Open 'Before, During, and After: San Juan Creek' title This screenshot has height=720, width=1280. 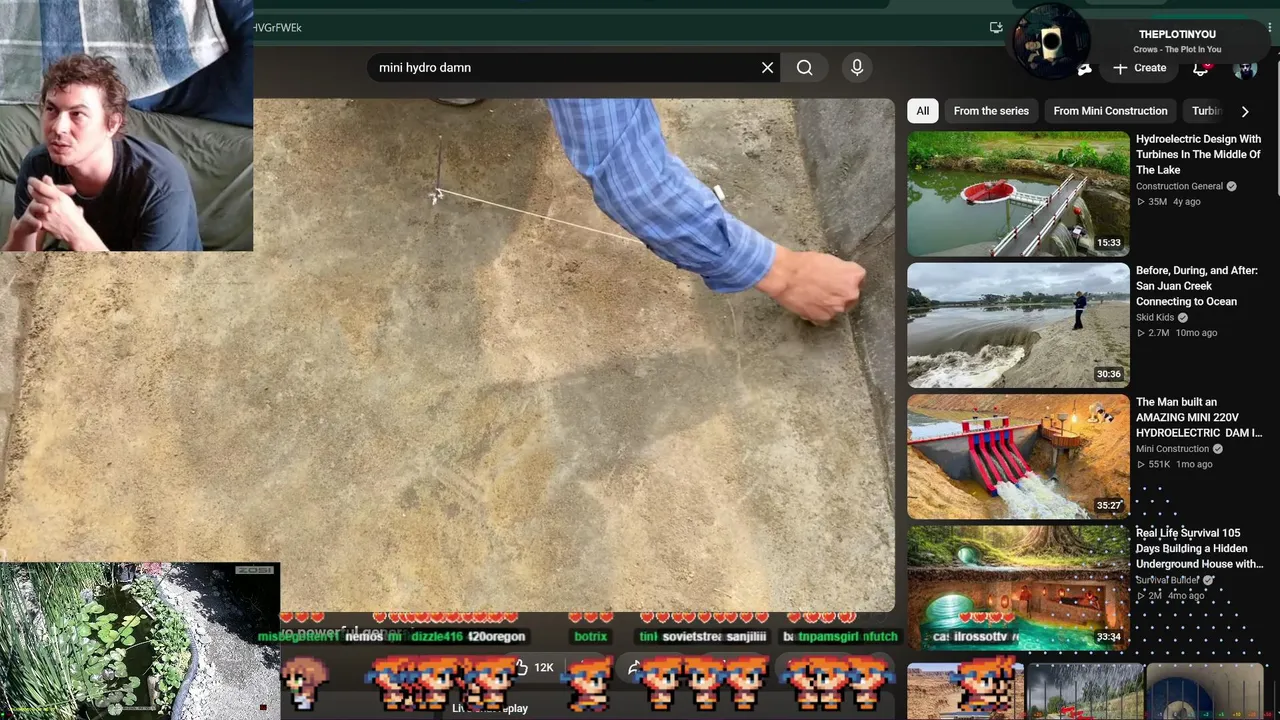pos(1197,286)
